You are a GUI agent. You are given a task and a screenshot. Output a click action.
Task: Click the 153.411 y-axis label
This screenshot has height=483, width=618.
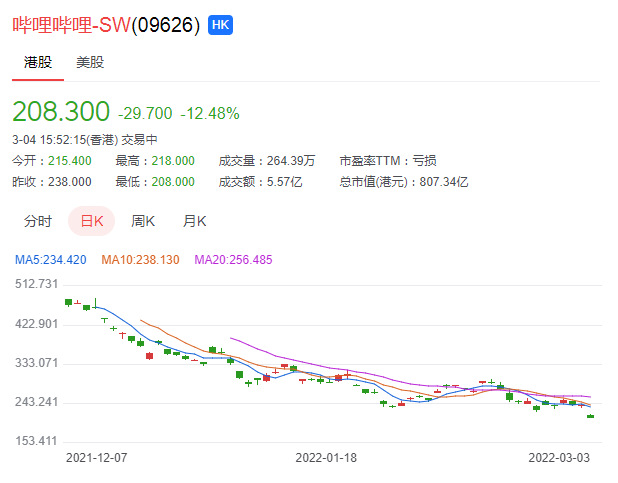(36, 441)
